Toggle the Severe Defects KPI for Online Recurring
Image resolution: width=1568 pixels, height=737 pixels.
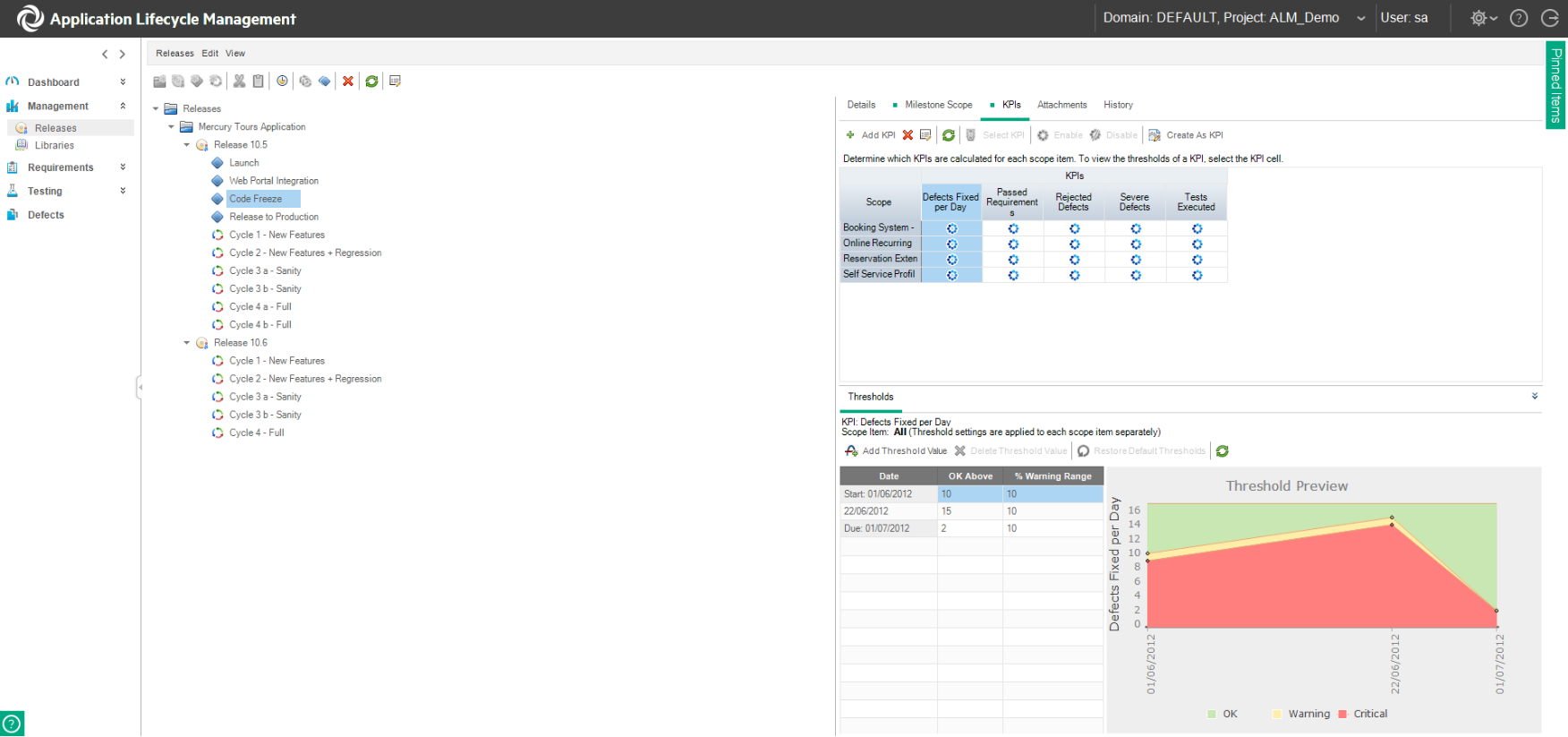[1136, 244]
